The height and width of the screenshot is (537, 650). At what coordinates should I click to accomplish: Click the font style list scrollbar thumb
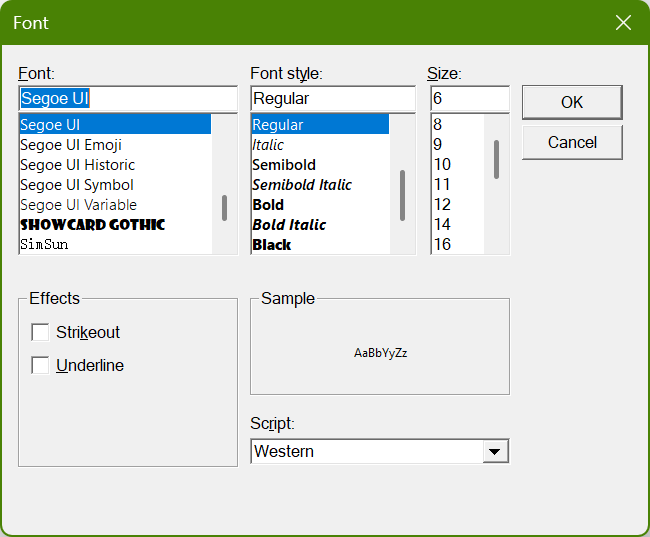pos(402,195)
